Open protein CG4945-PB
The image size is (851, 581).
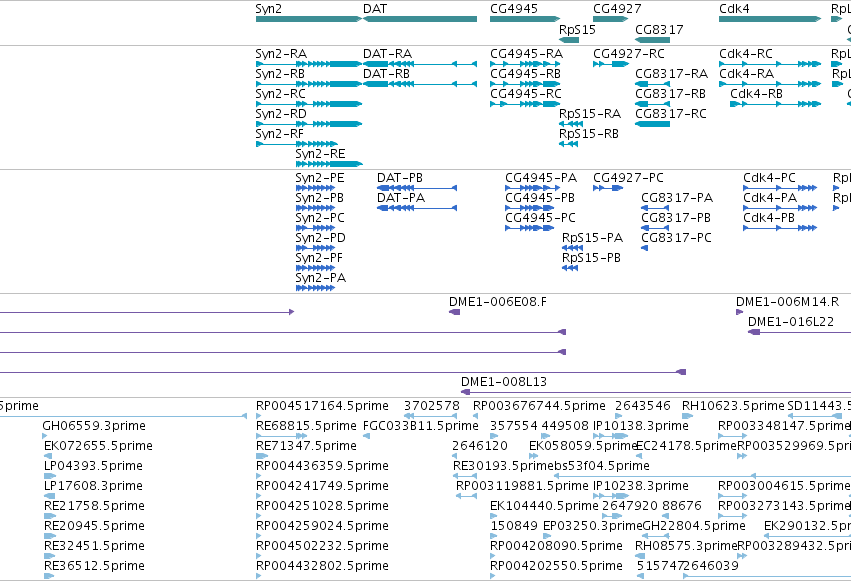click(x=530, y=208)
